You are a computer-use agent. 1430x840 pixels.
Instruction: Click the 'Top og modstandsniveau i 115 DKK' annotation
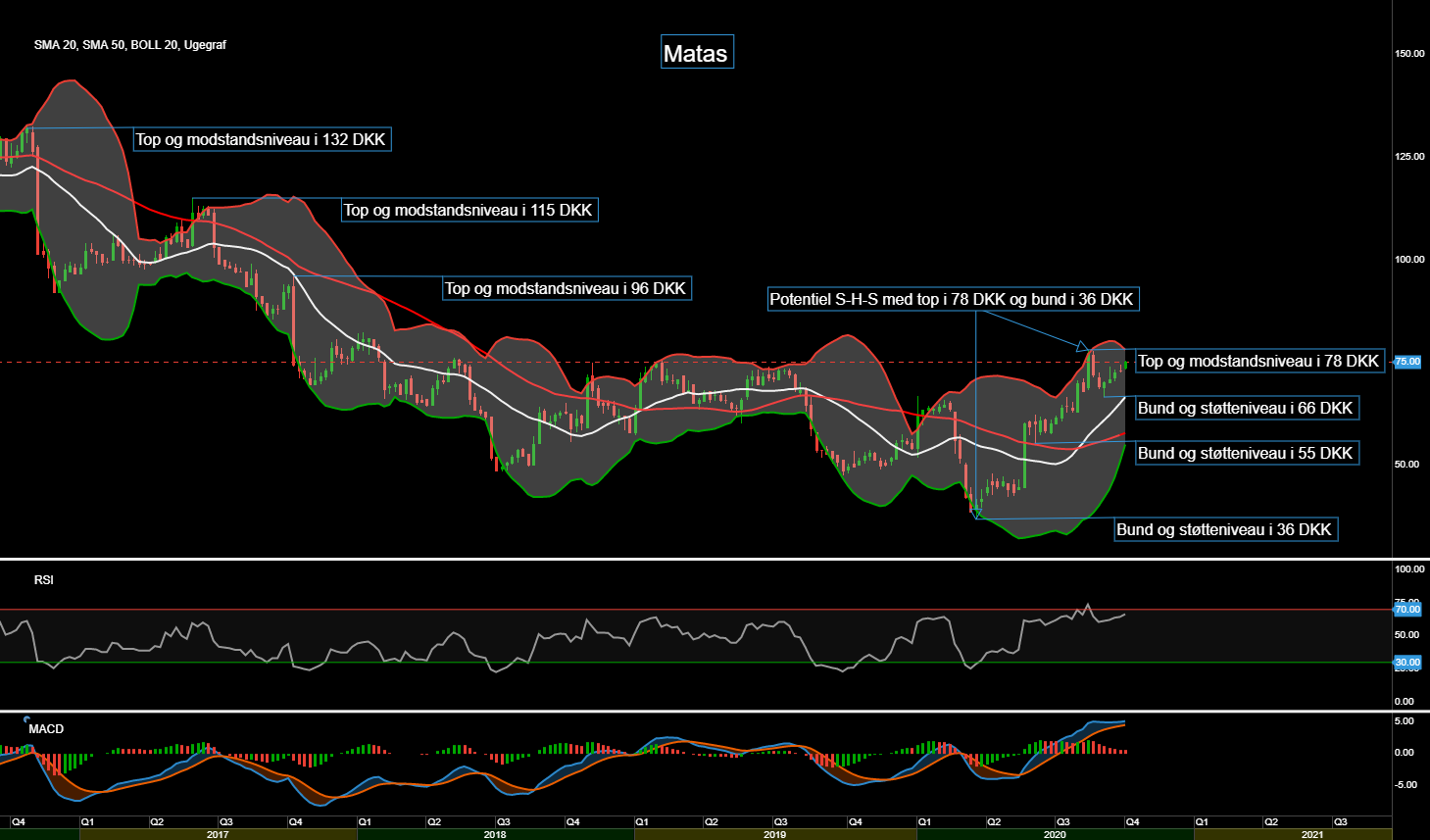469,210
